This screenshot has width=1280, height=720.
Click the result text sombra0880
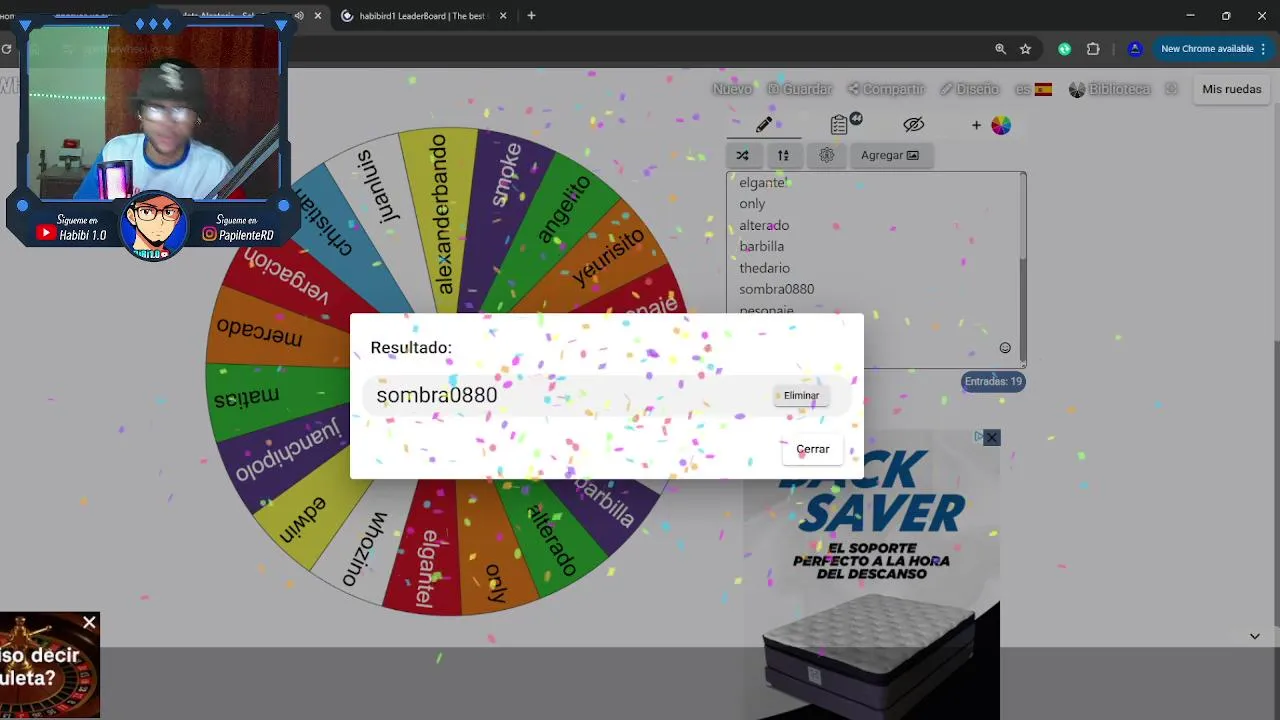click(436, 395)
